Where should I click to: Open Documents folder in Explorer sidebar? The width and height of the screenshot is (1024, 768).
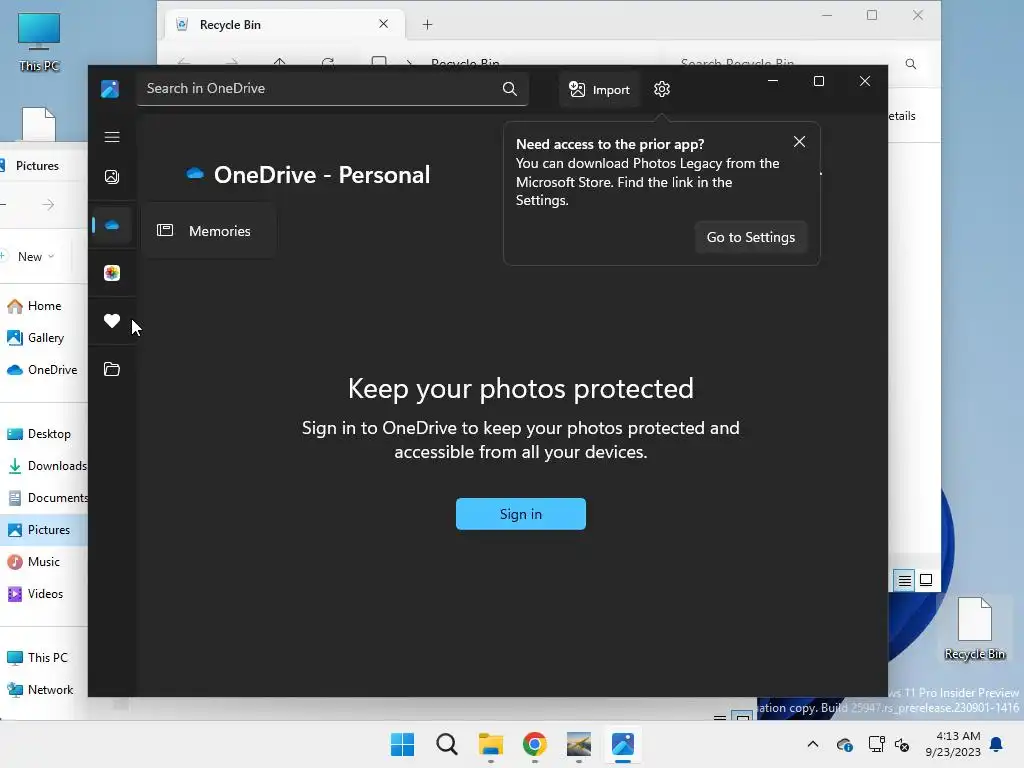44,498
